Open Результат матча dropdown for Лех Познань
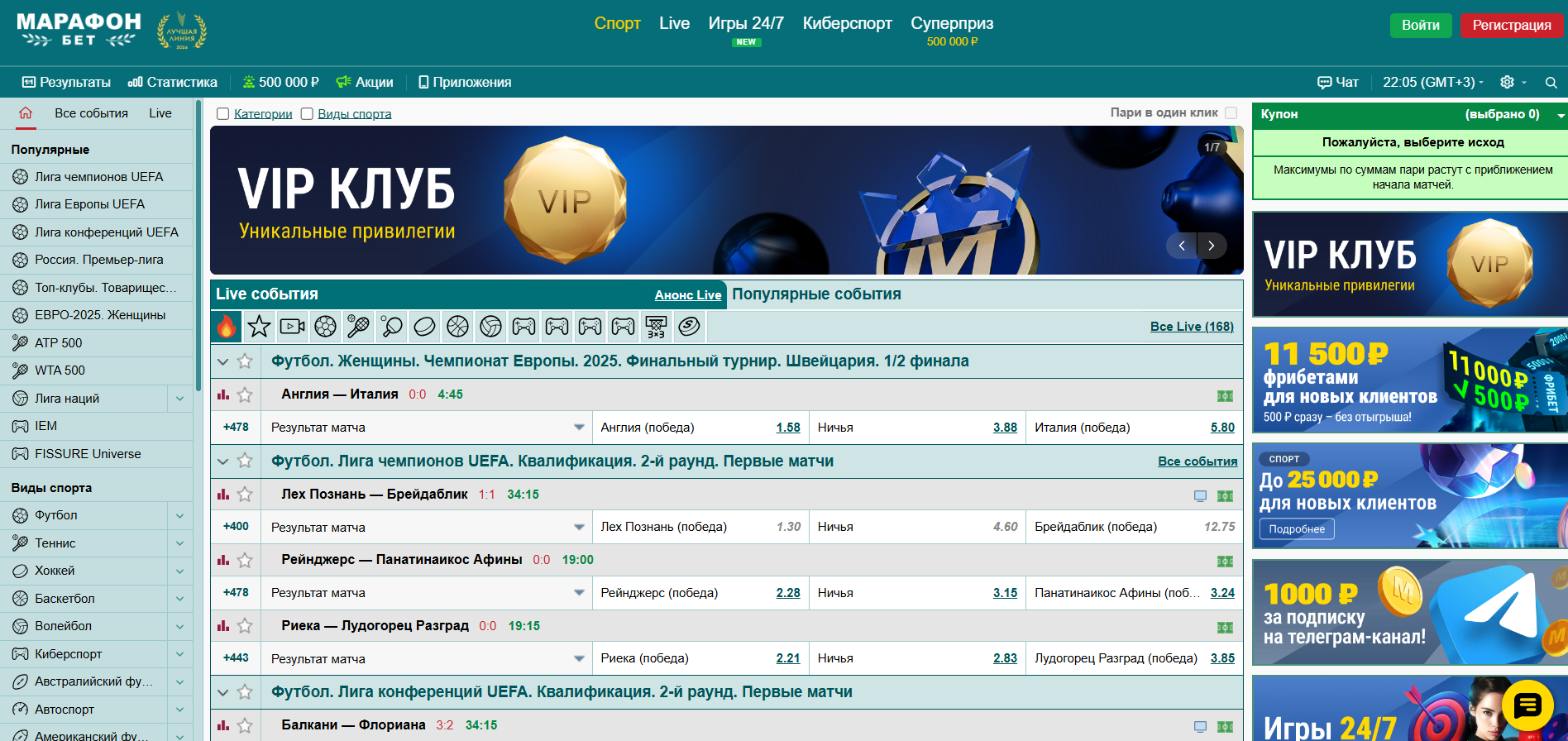This screenshot has height=741, width=1568. [x=427, y=527]
